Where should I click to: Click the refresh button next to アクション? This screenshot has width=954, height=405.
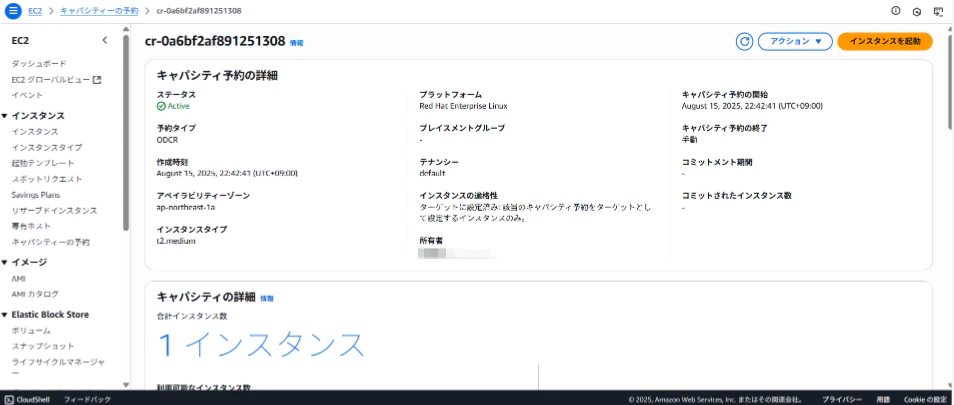point(744,41)
